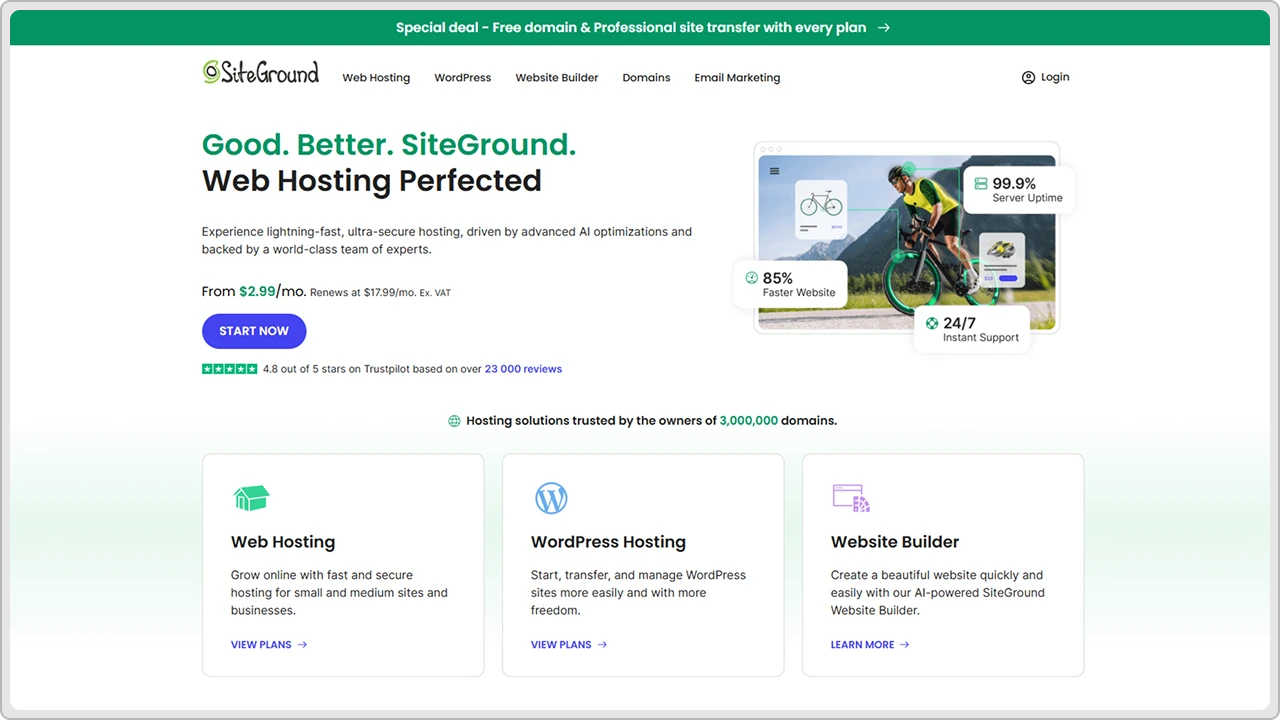Select Email Marketing in the top navigation
This screenshot has height=720, width=1280.
pyautogui.click(x=737, y=78)
